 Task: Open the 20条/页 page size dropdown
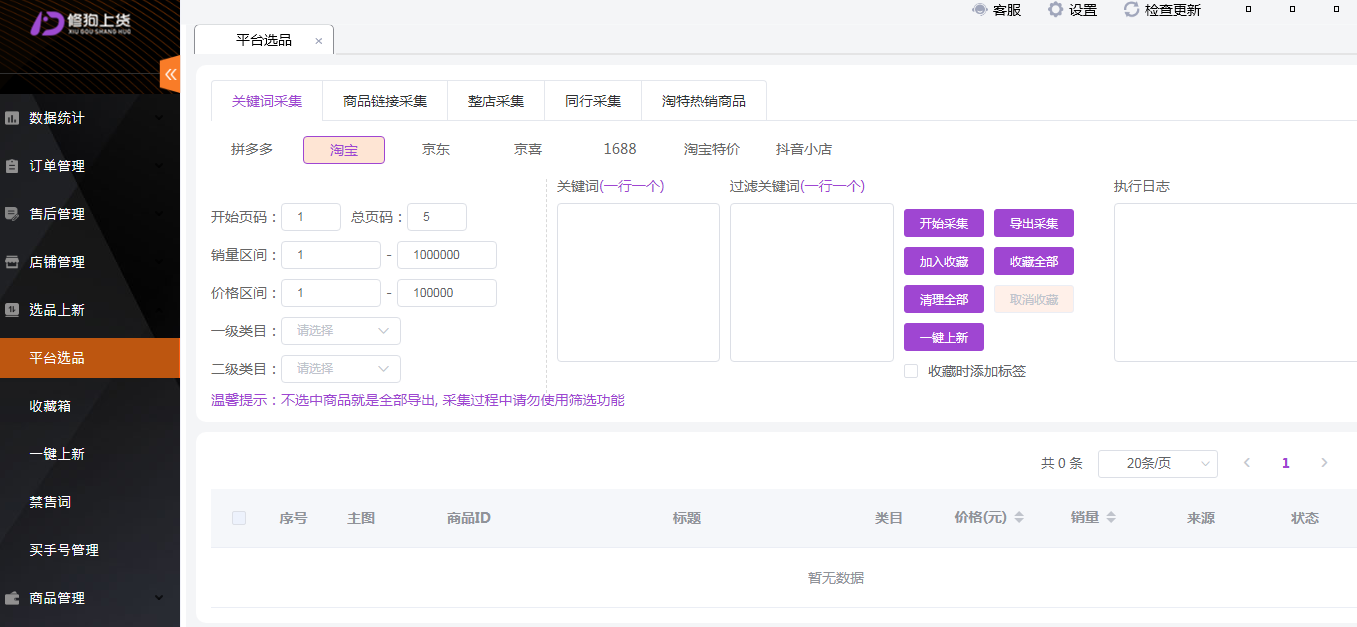coord(1157,463)
